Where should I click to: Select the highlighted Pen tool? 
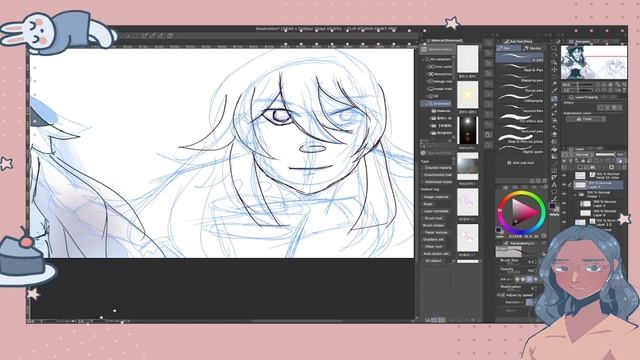554,98
